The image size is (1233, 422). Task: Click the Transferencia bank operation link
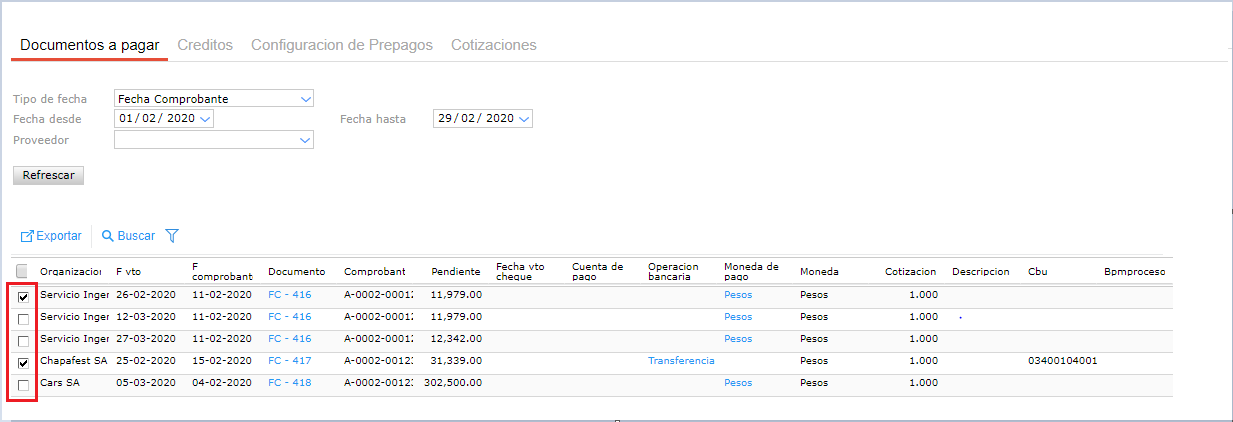tap(681, 361)
